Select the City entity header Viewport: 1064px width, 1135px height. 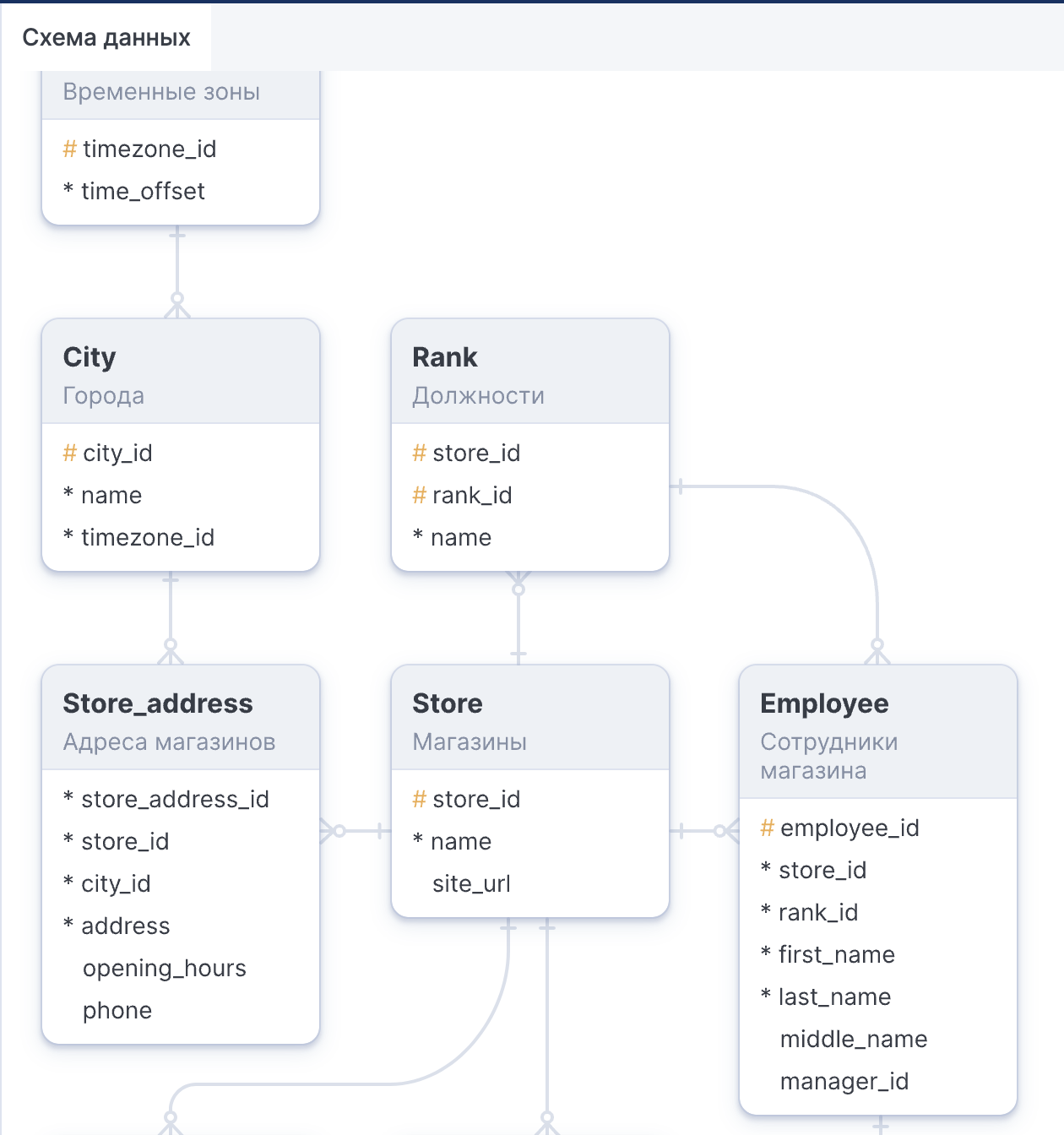tap(90, 358)
